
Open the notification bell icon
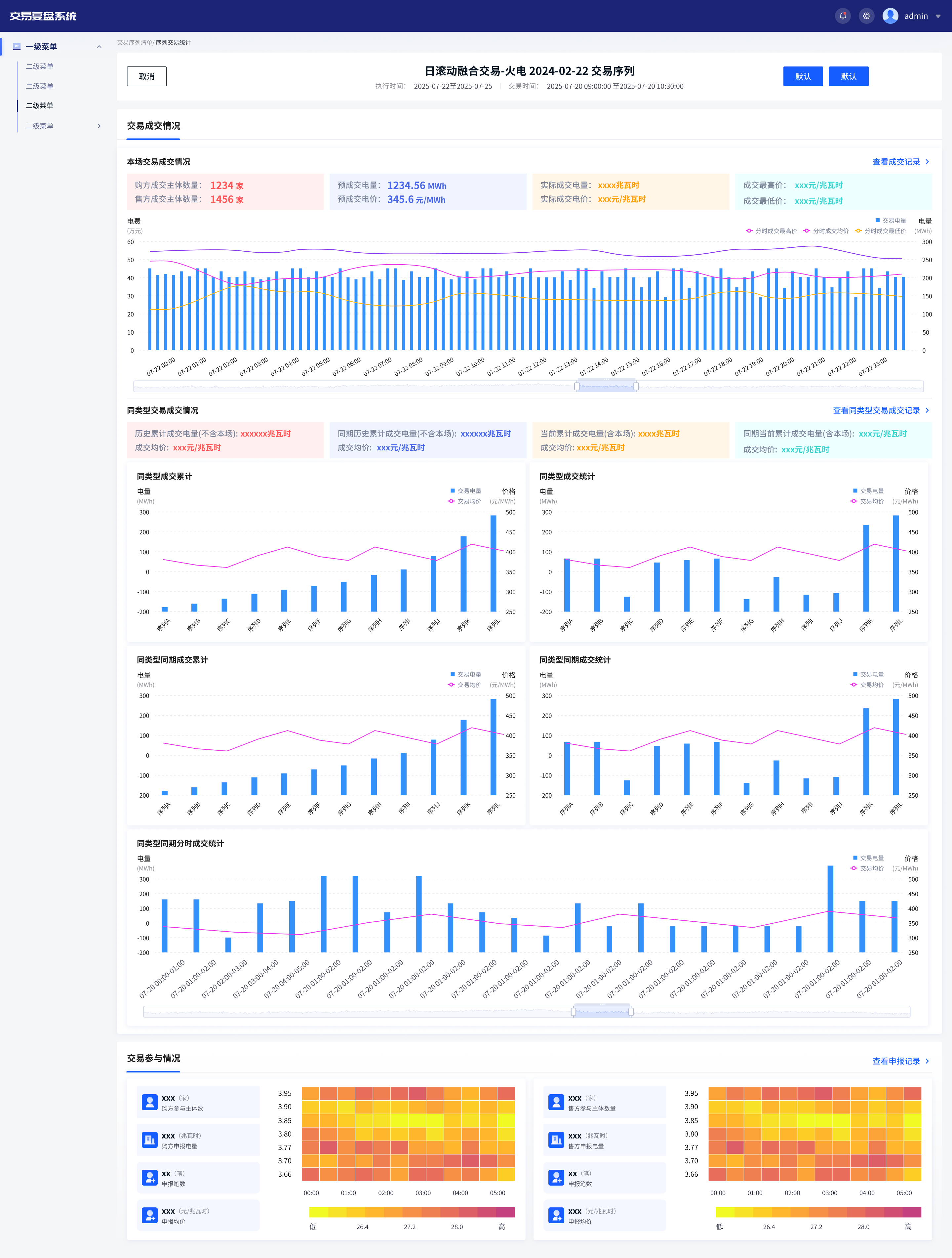pyautogui.click(x=843, y=16)
